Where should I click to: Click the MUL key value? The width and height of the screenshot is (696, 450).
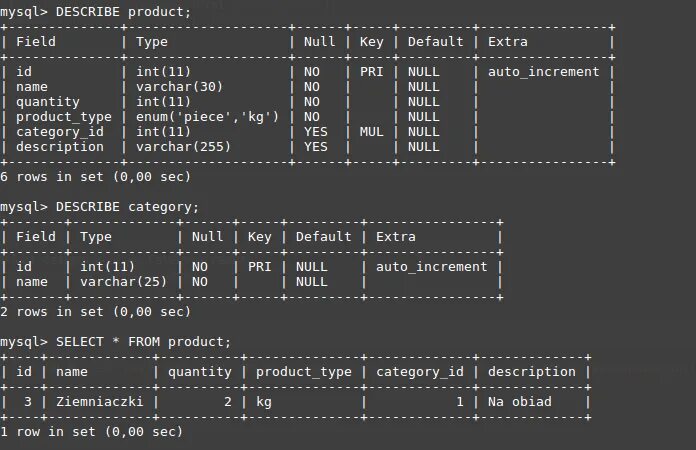[x=371, y=132]
